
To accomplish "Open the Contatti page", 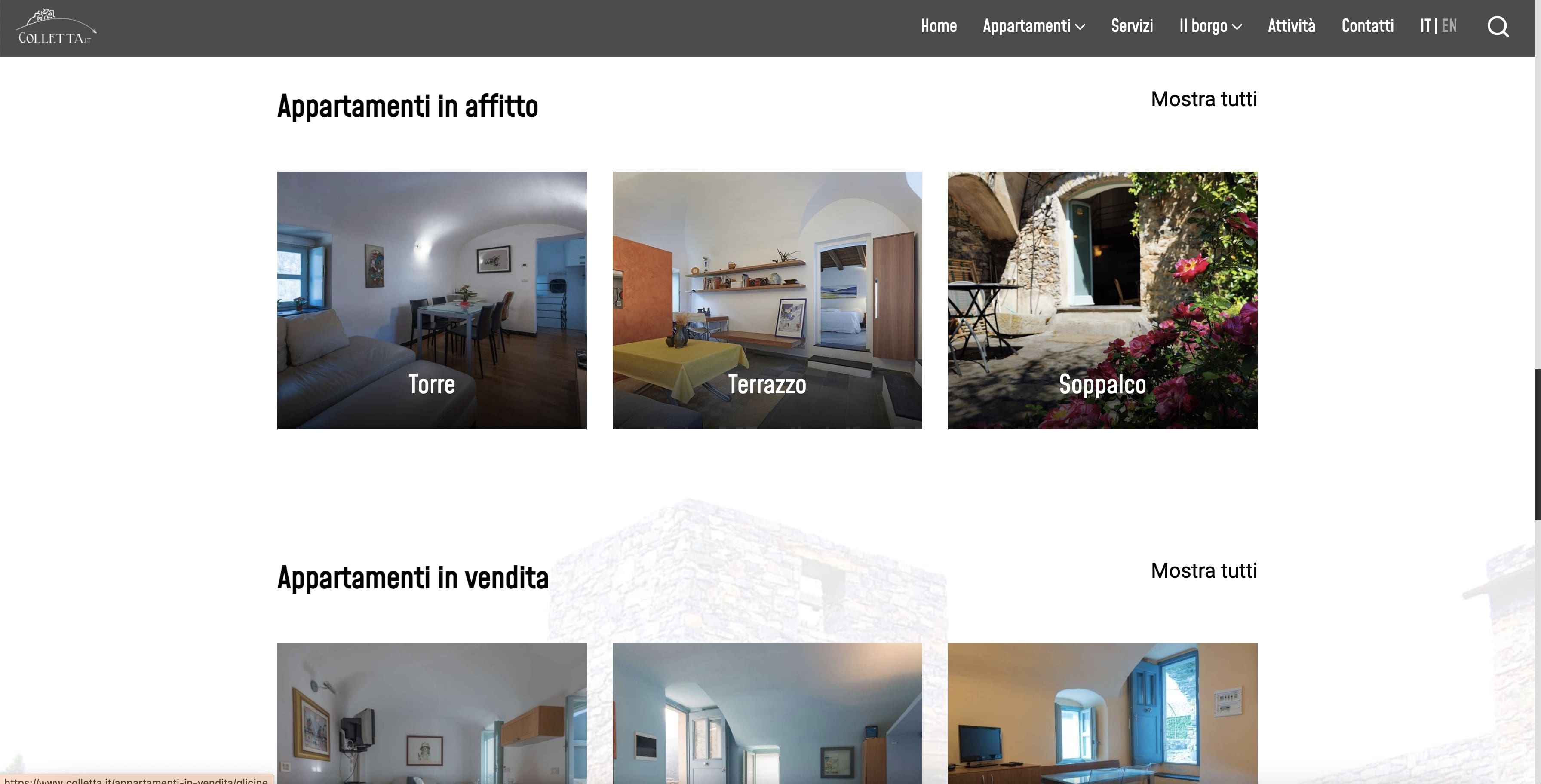I will click(x=1368, y=26).
